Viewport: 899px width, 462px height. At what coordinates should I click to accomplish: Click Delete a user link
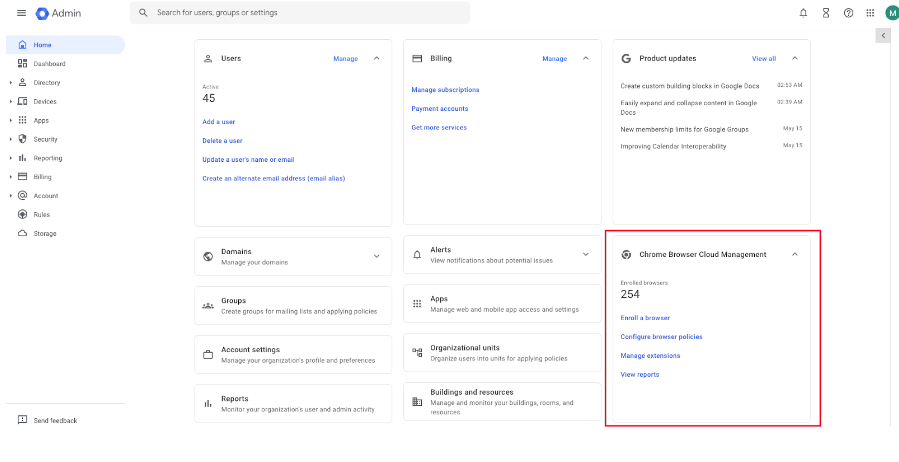222,141
